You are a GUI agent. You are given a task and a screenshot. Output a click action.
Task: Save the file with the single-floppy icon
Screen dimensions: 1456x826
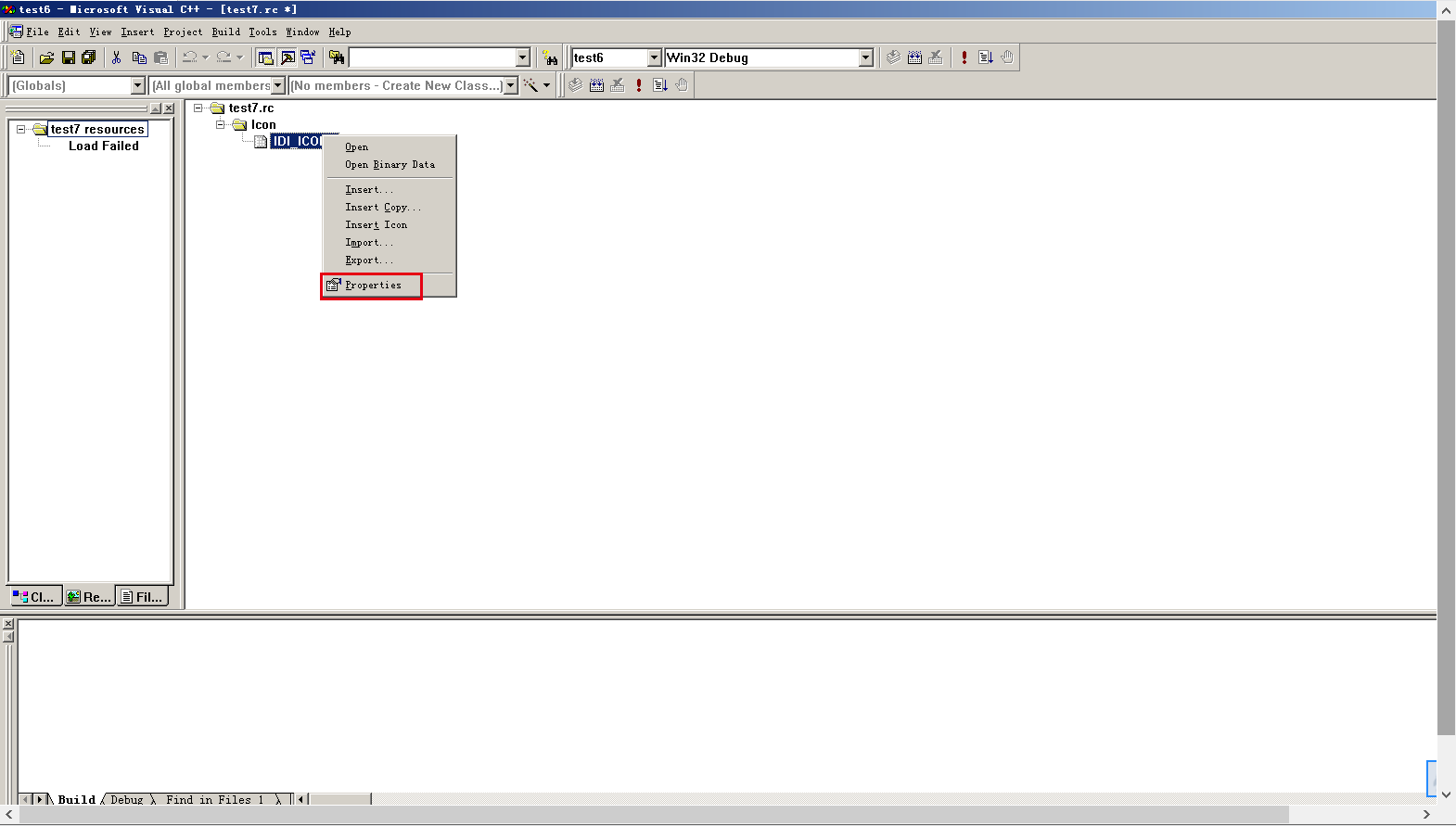point(68,57)
